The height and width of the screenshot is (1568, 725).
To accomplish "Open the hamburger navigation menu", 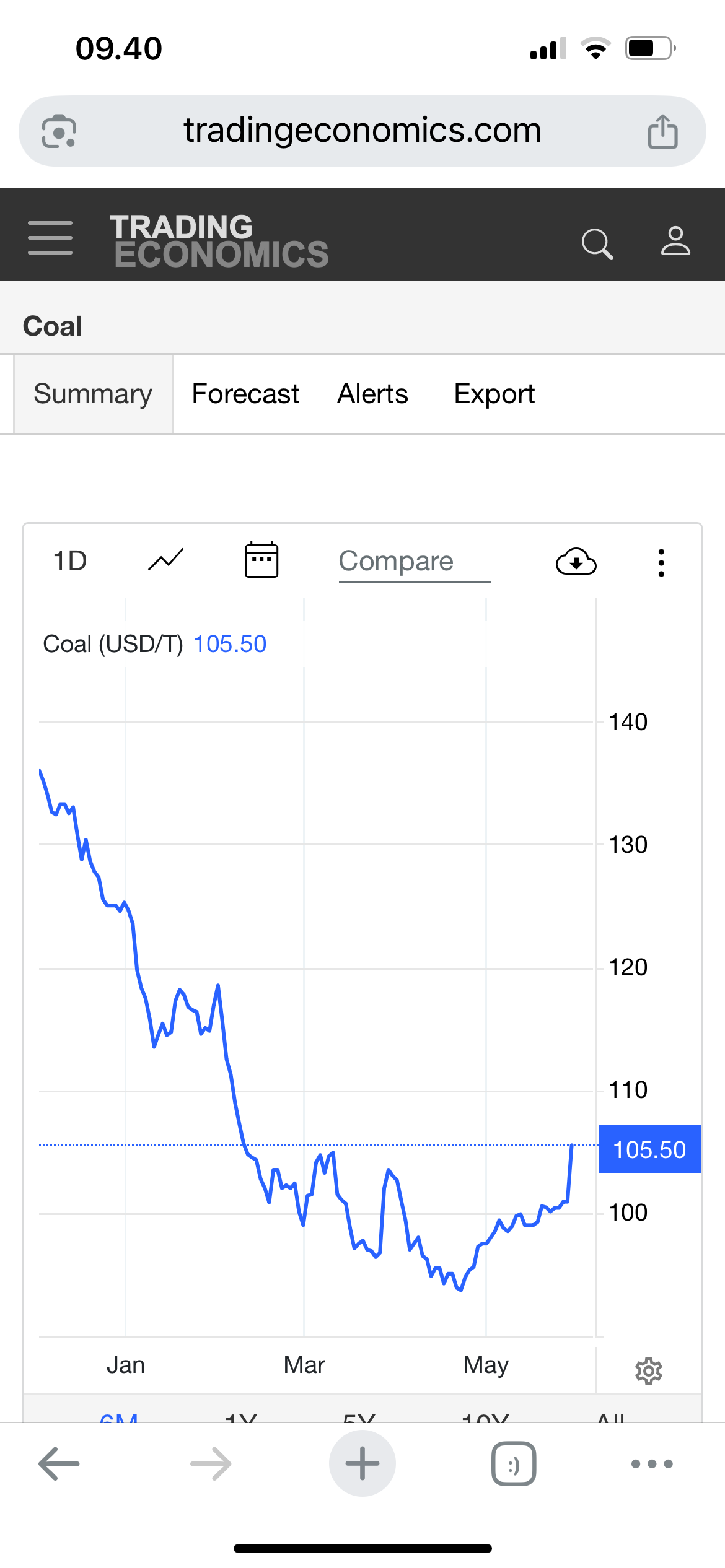I will click(50, 237).
